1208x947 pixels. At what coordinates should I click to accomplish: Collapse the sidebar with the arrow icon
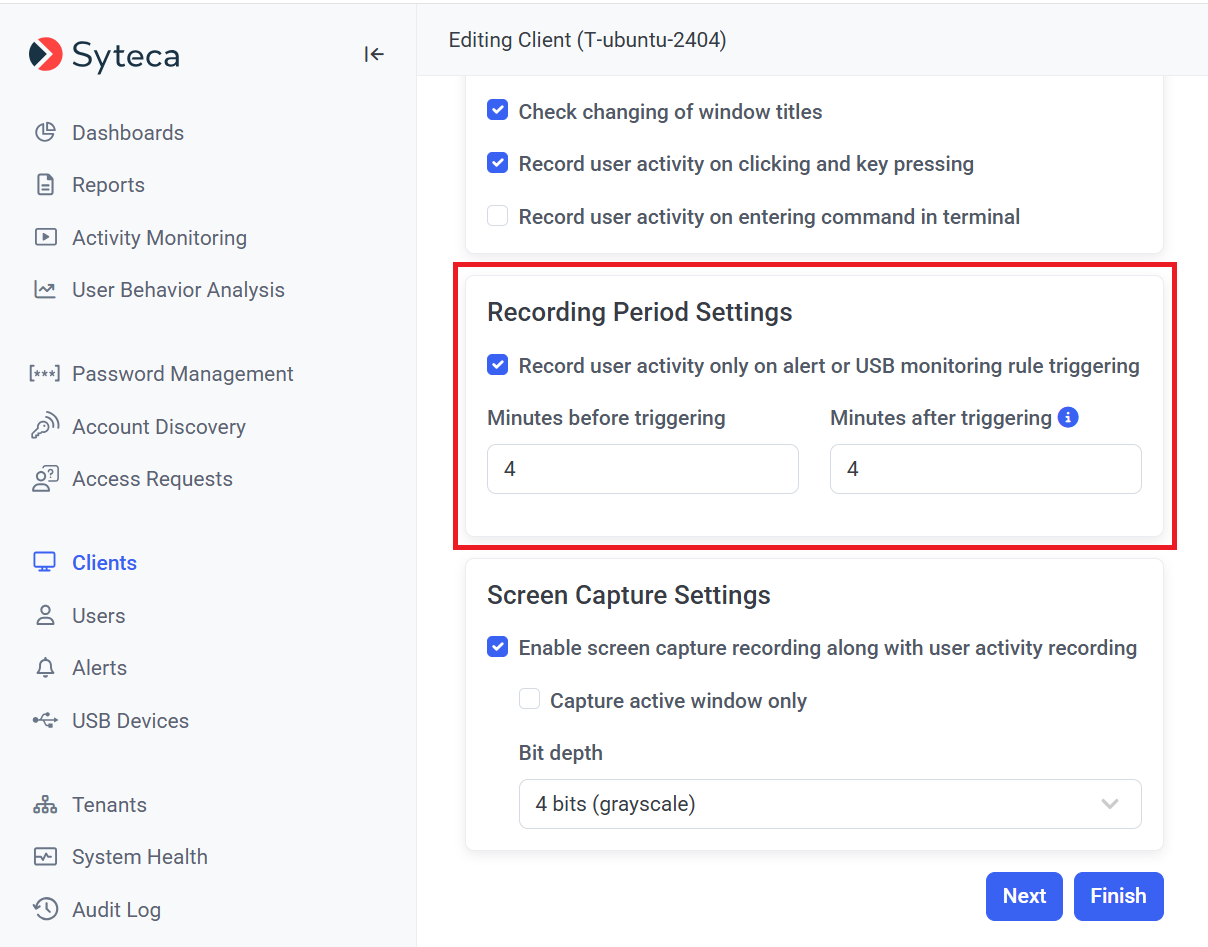tap(374, 54)
